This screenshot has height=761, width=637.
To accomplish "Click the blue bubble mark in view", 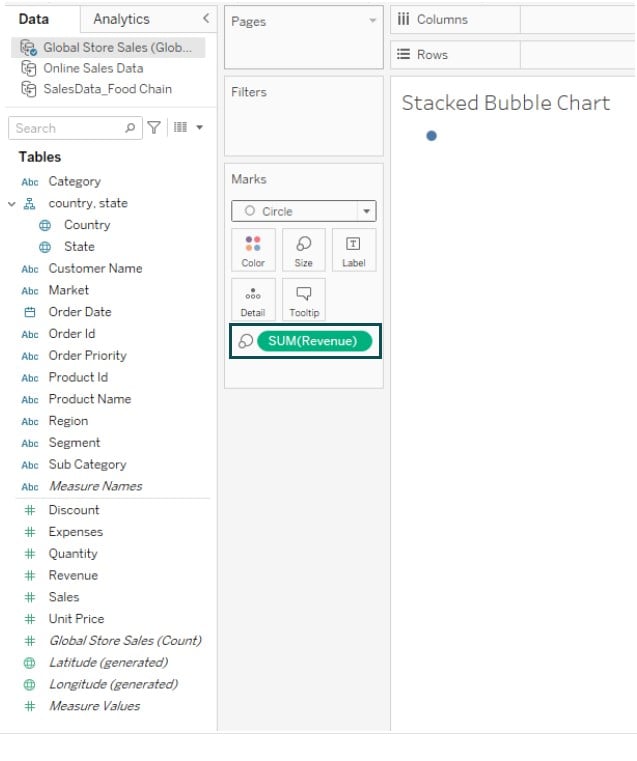I will pyautogui.click(x=431, y=136).
